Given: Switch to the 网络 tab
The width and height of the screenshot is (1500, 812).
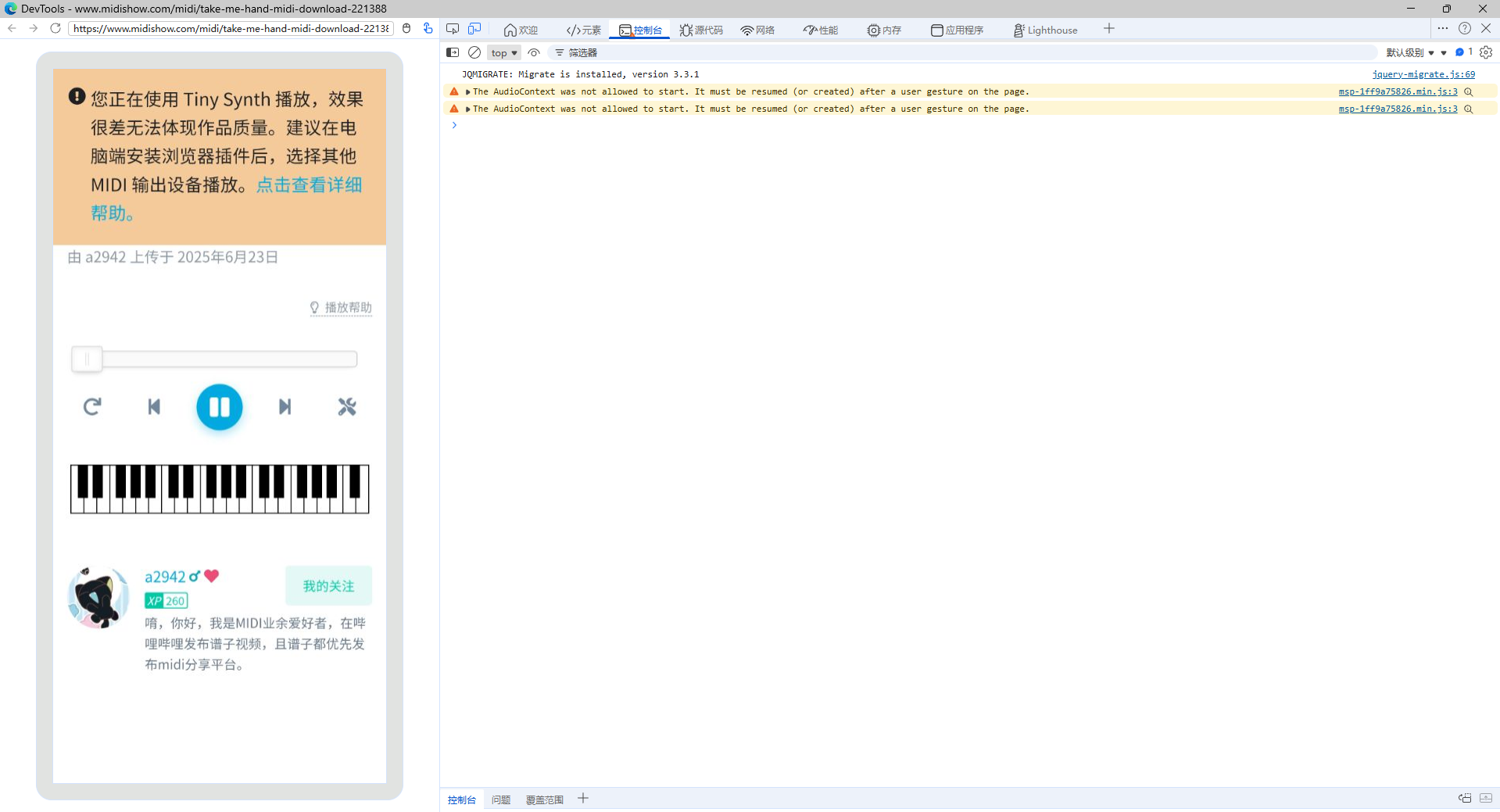Looking at the screenshot, I should [x=757, y=30].
